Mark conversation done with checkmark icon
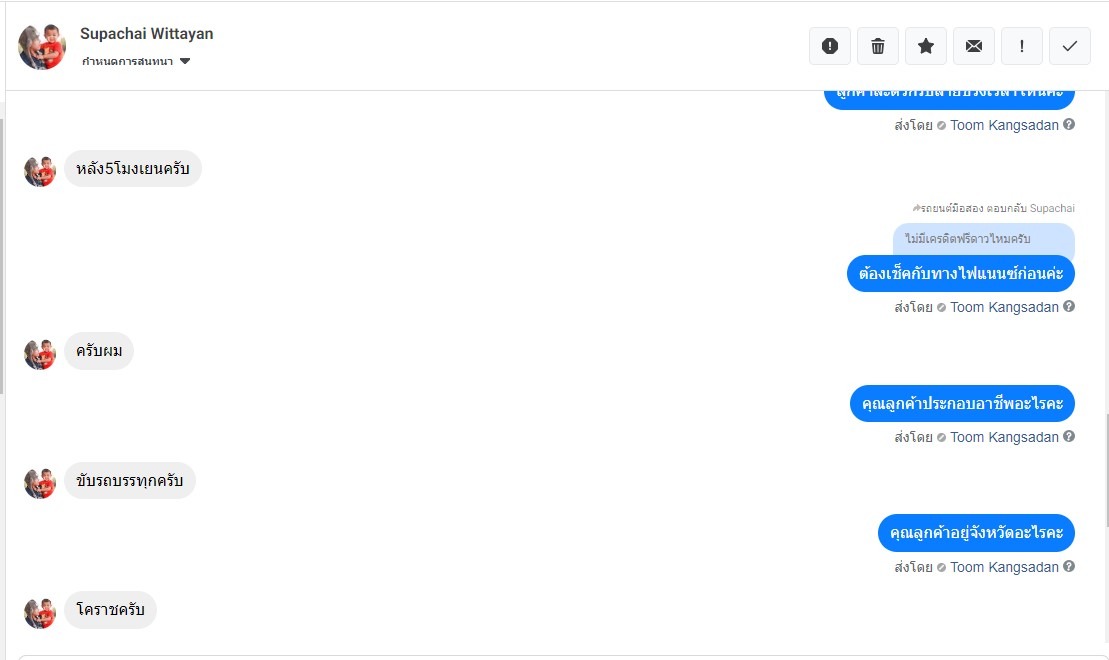The width and height of the screenshot is (1109, 660). click(x=1070, y=46)
